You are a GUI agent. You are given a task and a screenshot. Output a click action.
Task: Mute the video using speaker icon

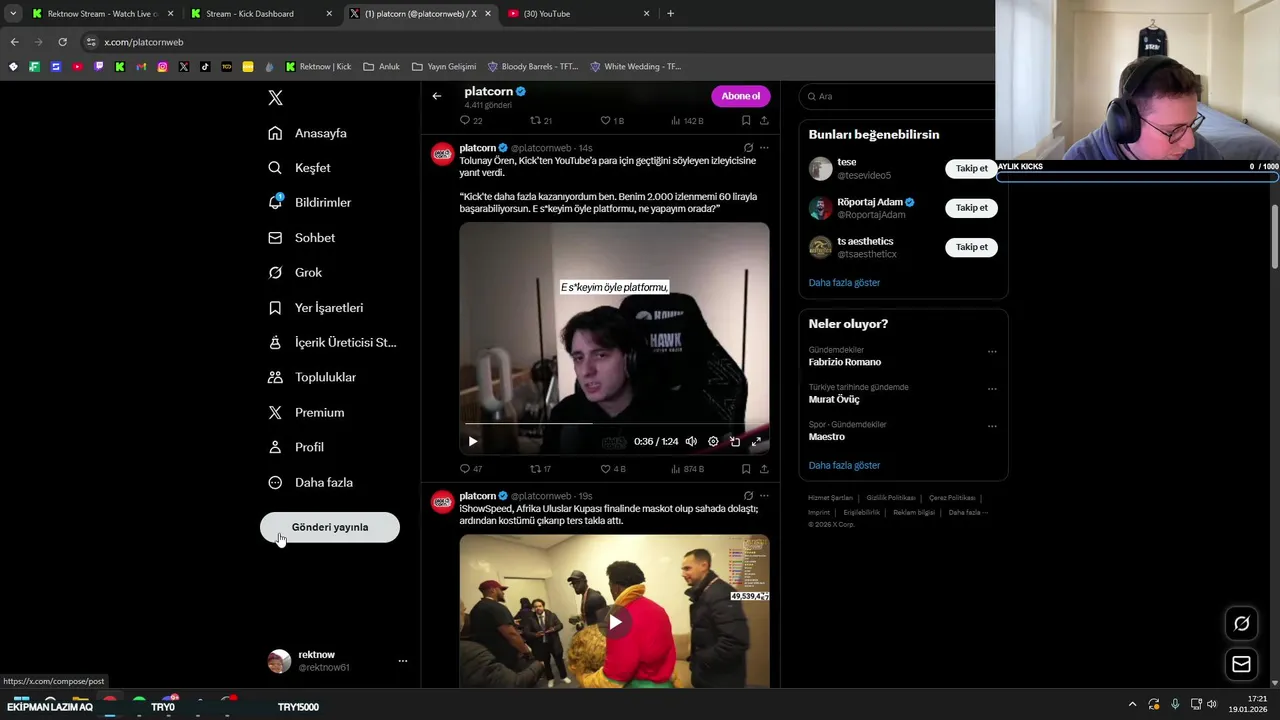[x=691, y=441]
